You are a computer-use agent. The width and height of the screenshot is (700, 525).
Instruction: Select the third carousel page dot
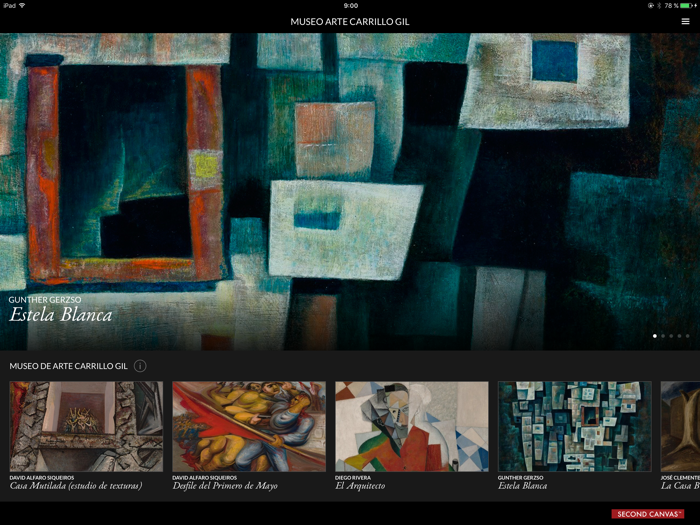[x=671, y=336]
